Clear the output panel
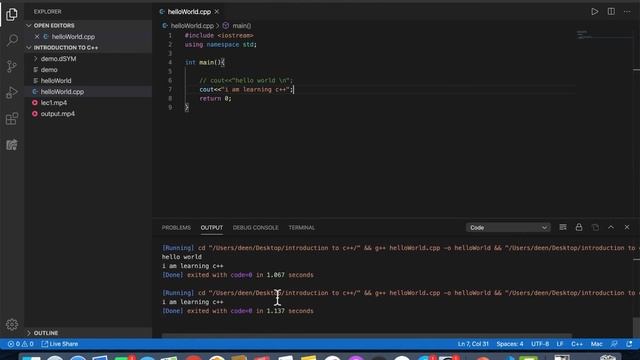The image size is (640, 360). (x=563, y=227)
